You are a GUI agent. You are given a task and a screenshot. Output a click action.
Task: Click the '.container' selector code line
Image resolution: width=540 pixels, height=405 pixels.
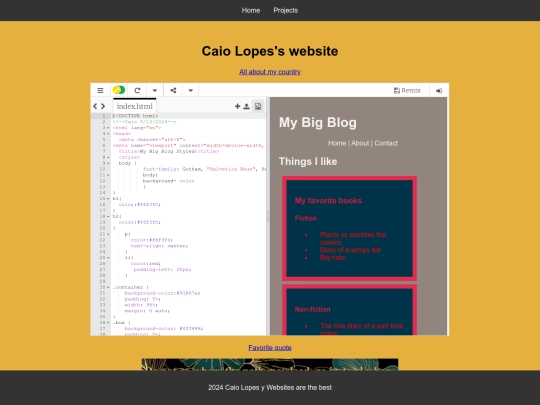tap(131, 287)
